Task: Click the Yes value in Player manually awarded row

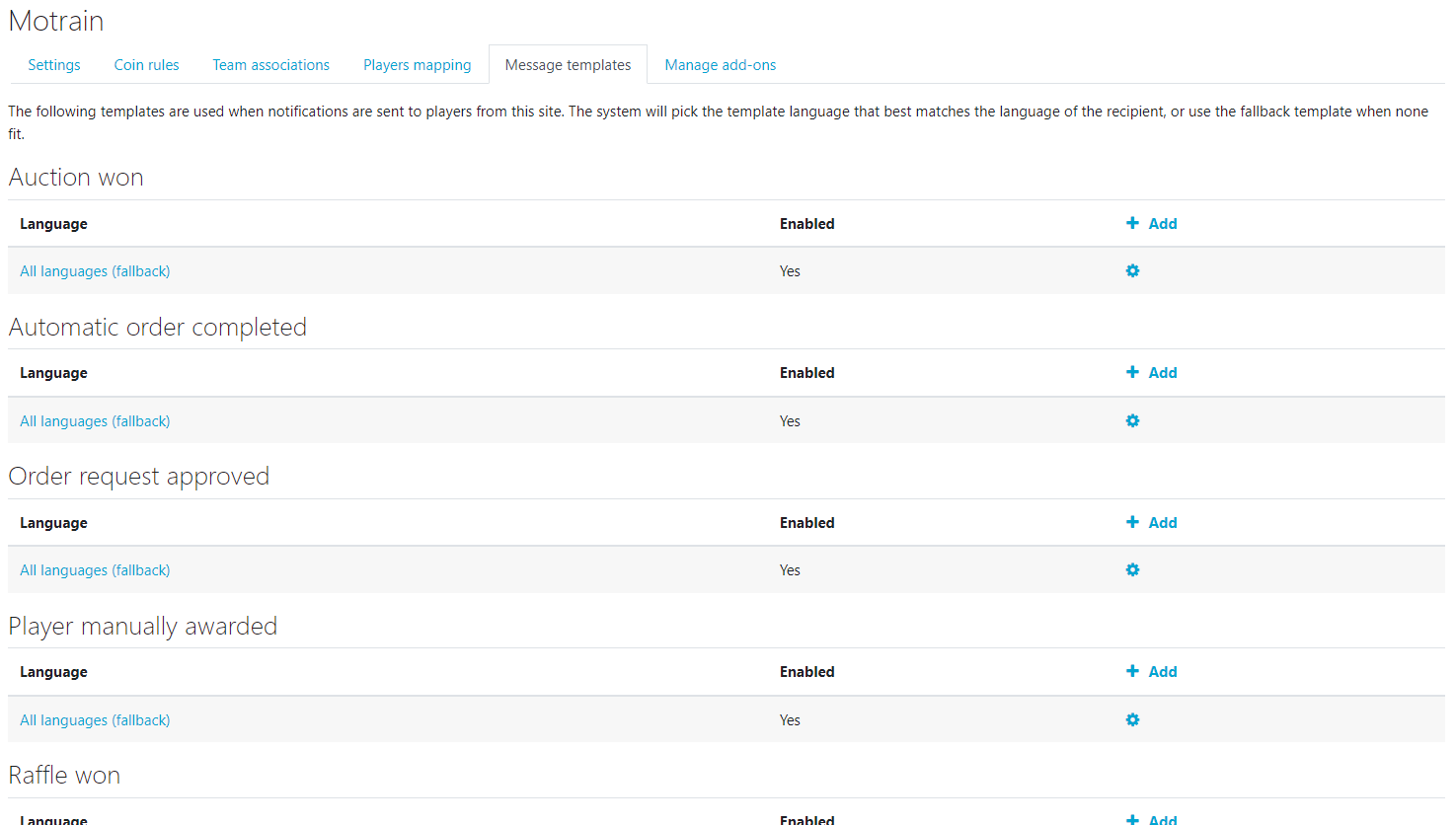Action: (790, 720)
